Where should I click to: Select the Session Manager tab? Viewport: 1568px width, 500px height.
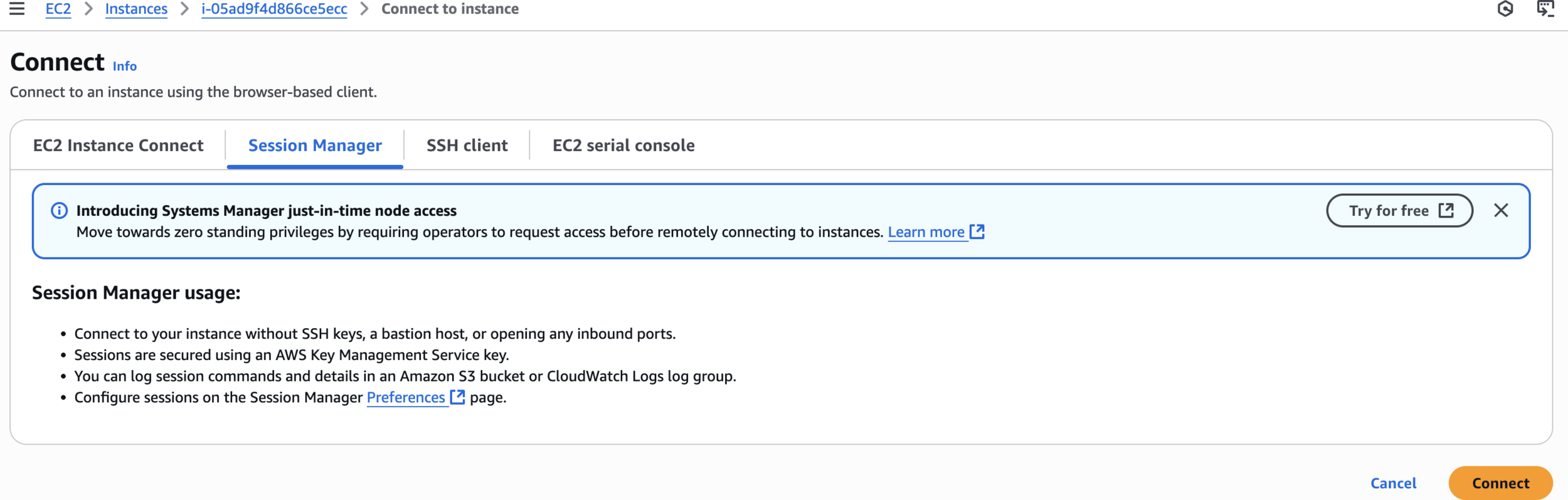click(315, 146)
